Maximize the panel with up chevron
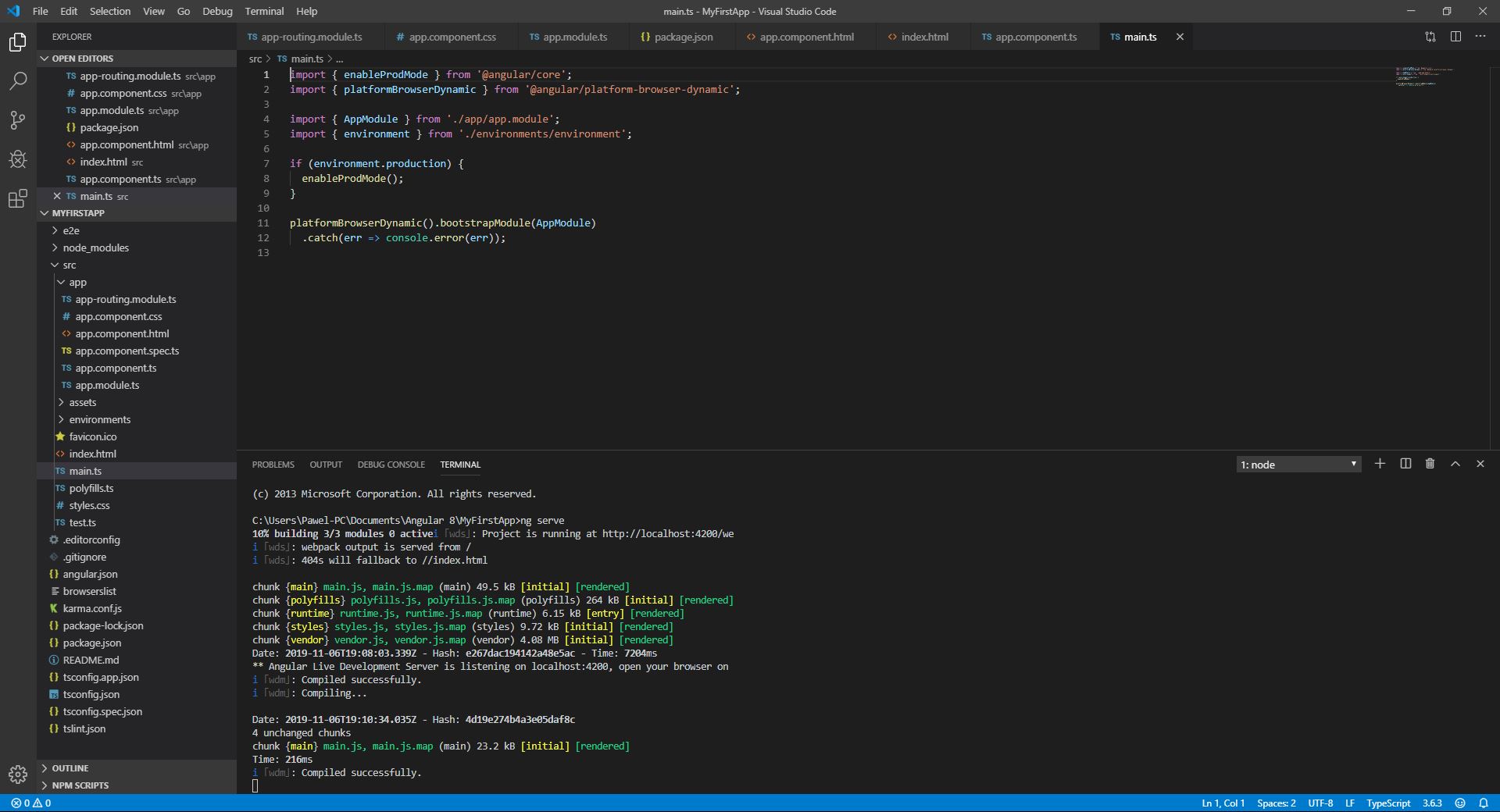The image size is (1500, 812). tap(1455, 464)
